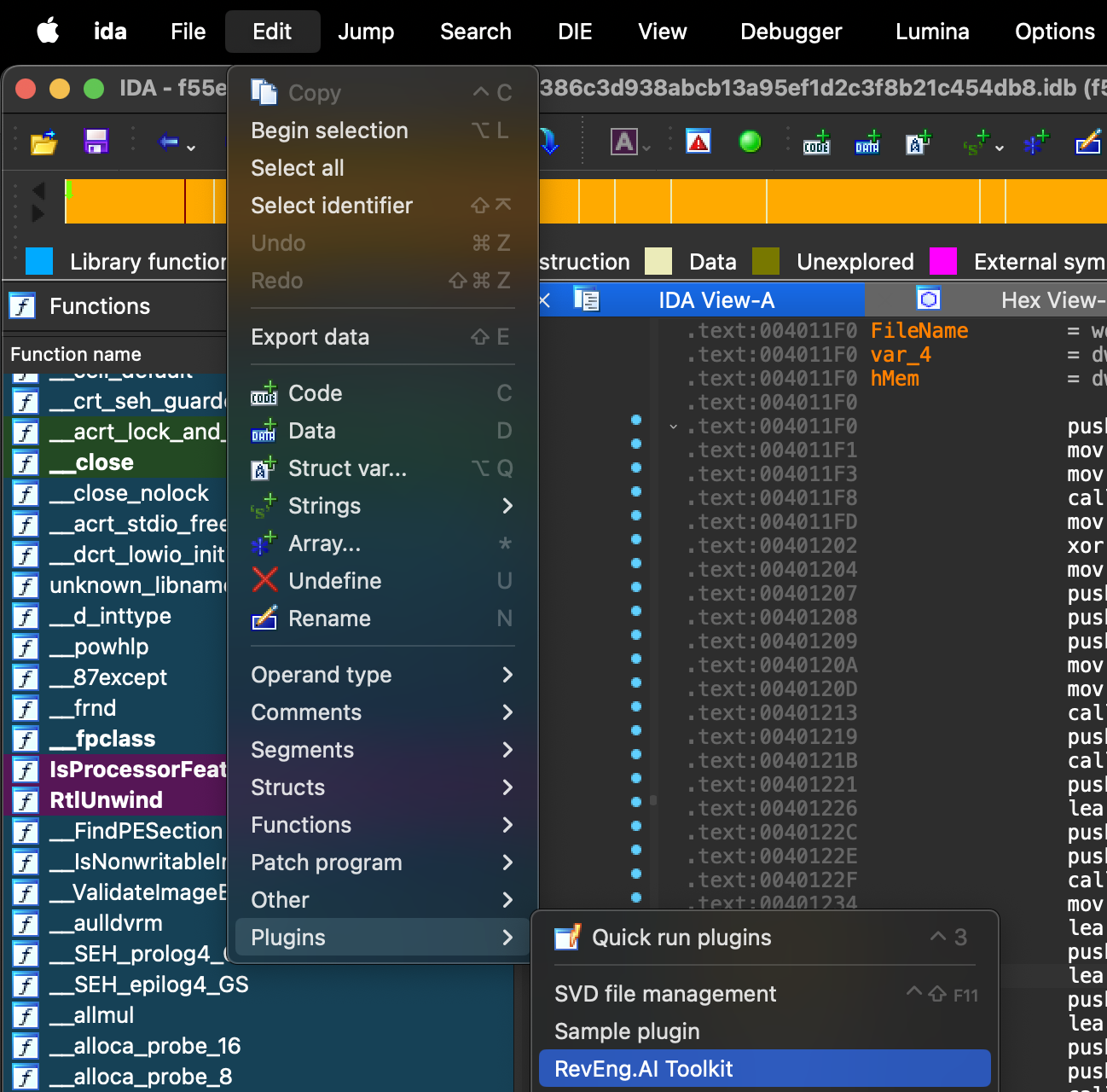Select __alloca_probe_16 function row
The image size is (1107, 1092).
(259, 1046)
